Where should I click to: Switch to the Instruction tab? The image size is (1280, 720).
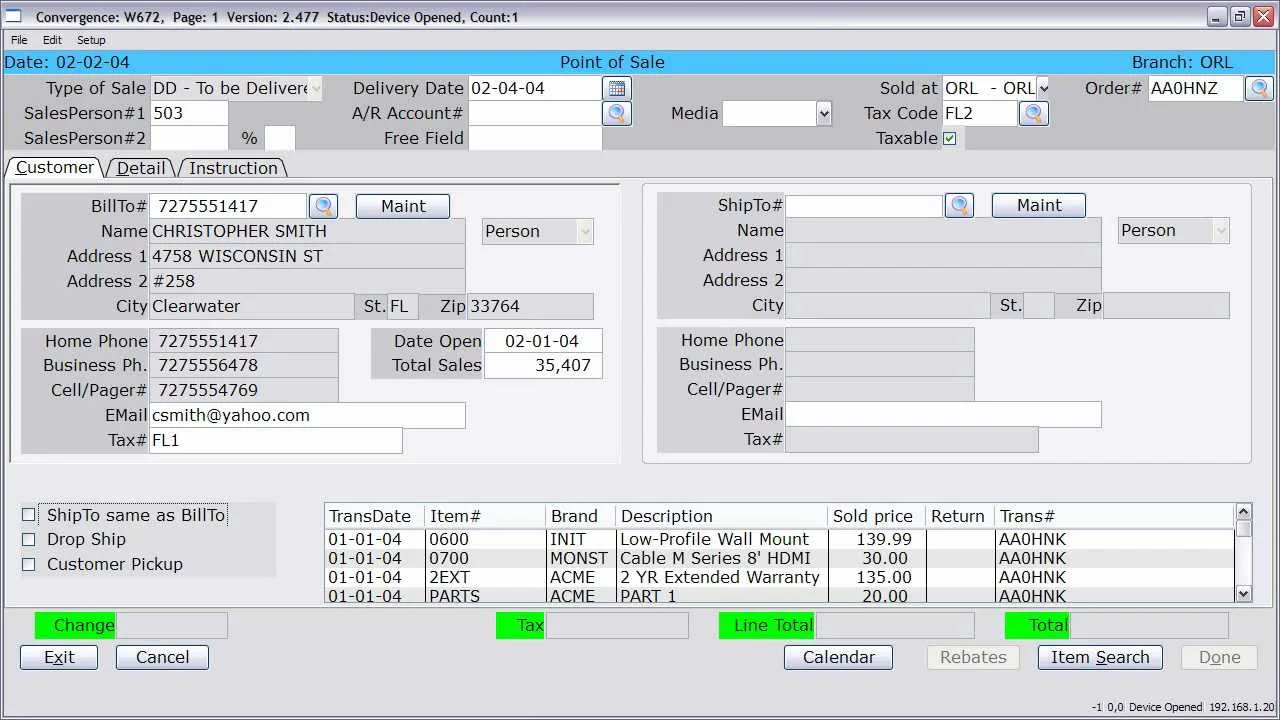[233, 168]
